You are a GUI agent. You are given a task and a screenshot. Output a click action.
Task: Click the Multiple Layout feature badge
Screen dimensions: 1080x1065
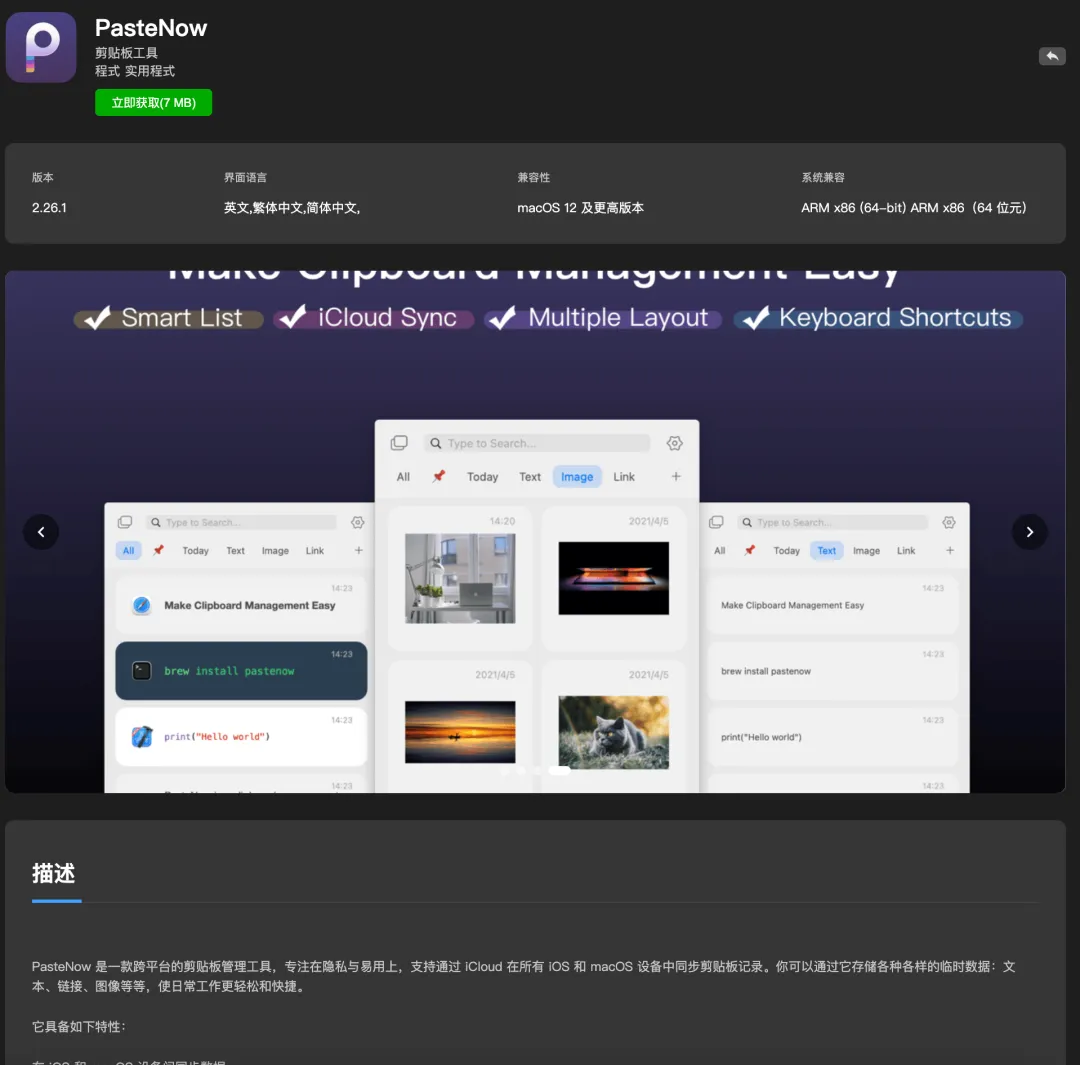point(603,318)
